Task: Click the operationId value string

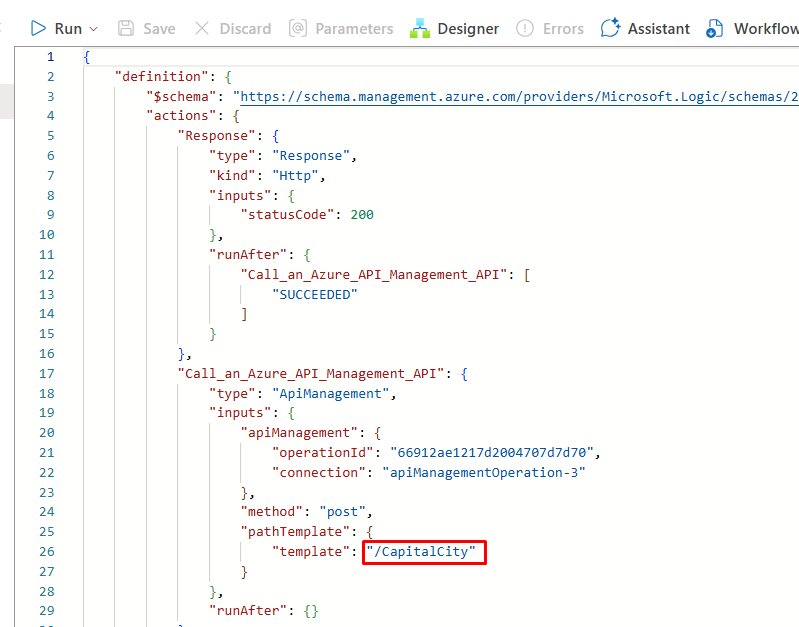Action: point(478,452)
